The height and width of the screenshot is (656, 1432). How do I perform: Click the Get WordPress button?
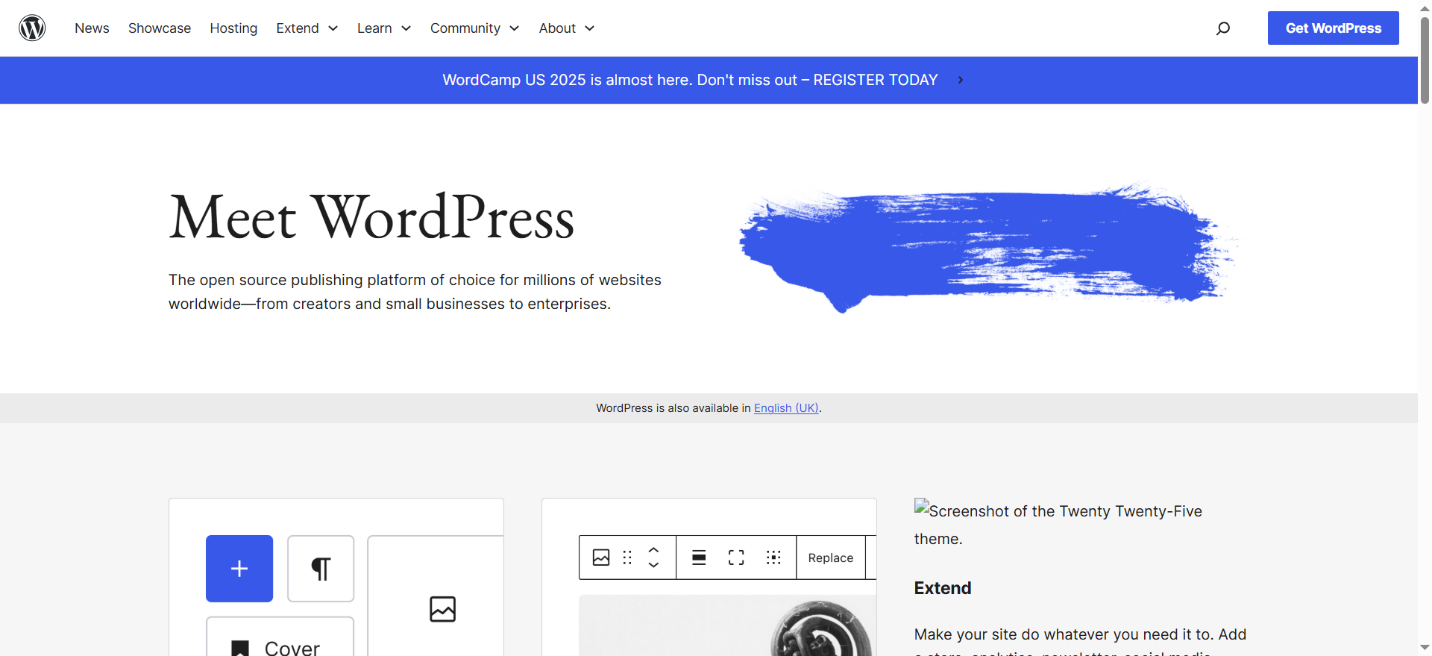pos(1332,28)
